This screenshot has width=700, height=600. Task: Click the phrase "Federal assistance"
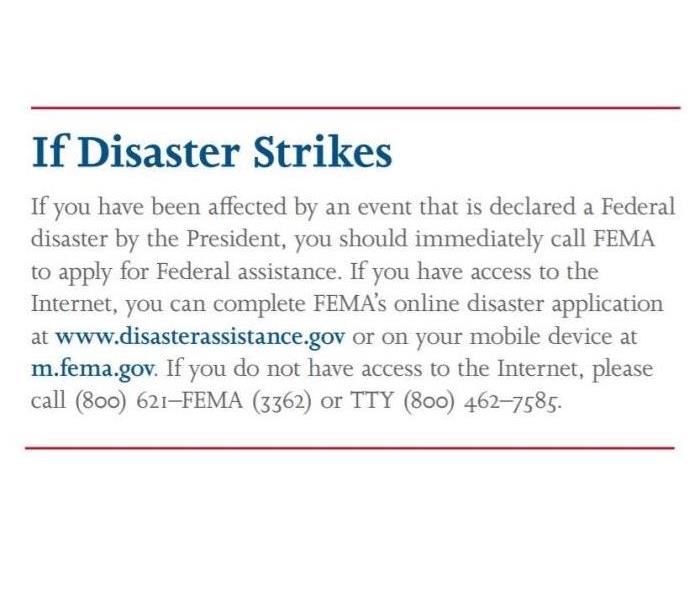[x=246, y=272]
